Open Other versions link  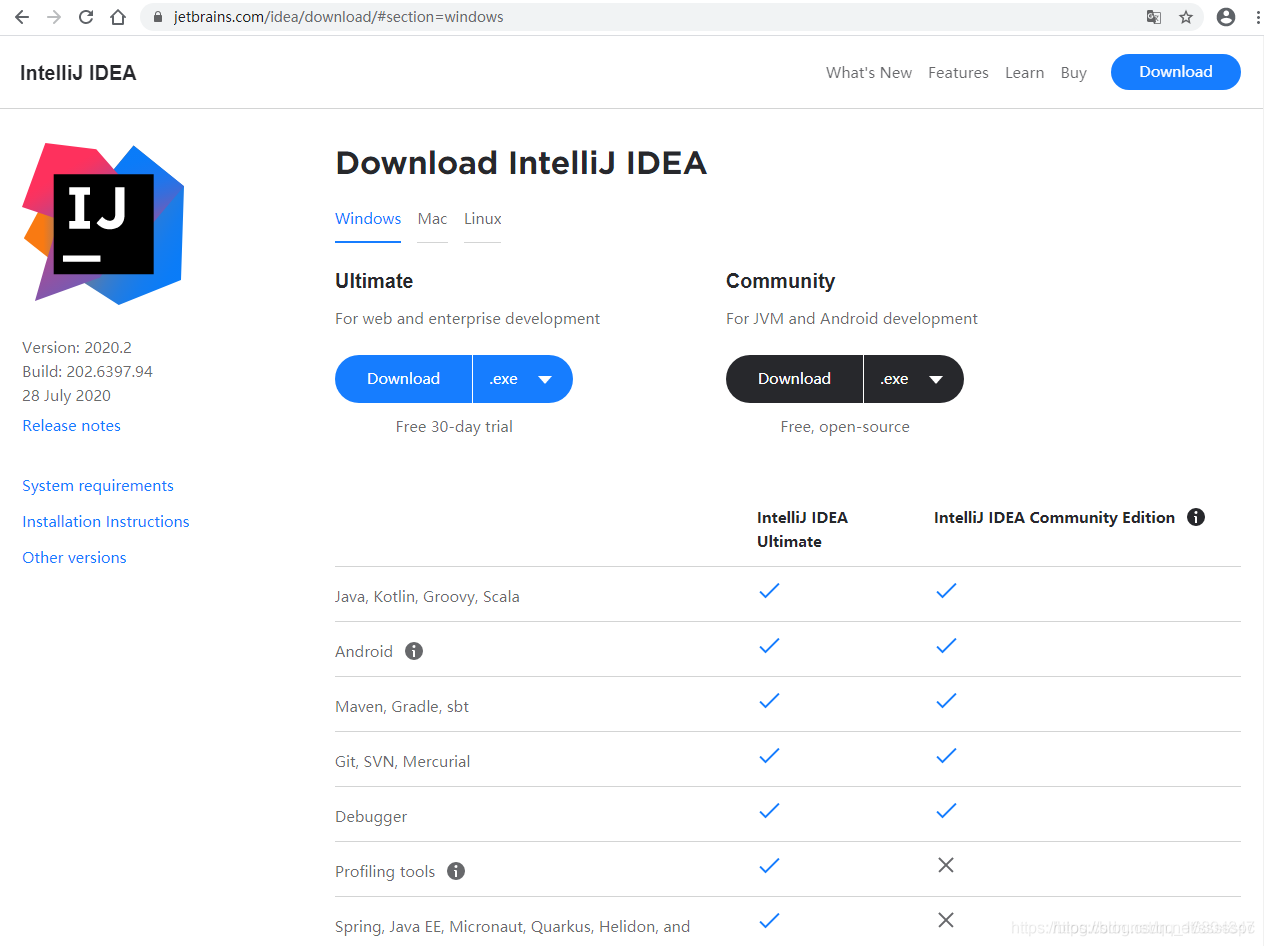click(x=74, y=558)
